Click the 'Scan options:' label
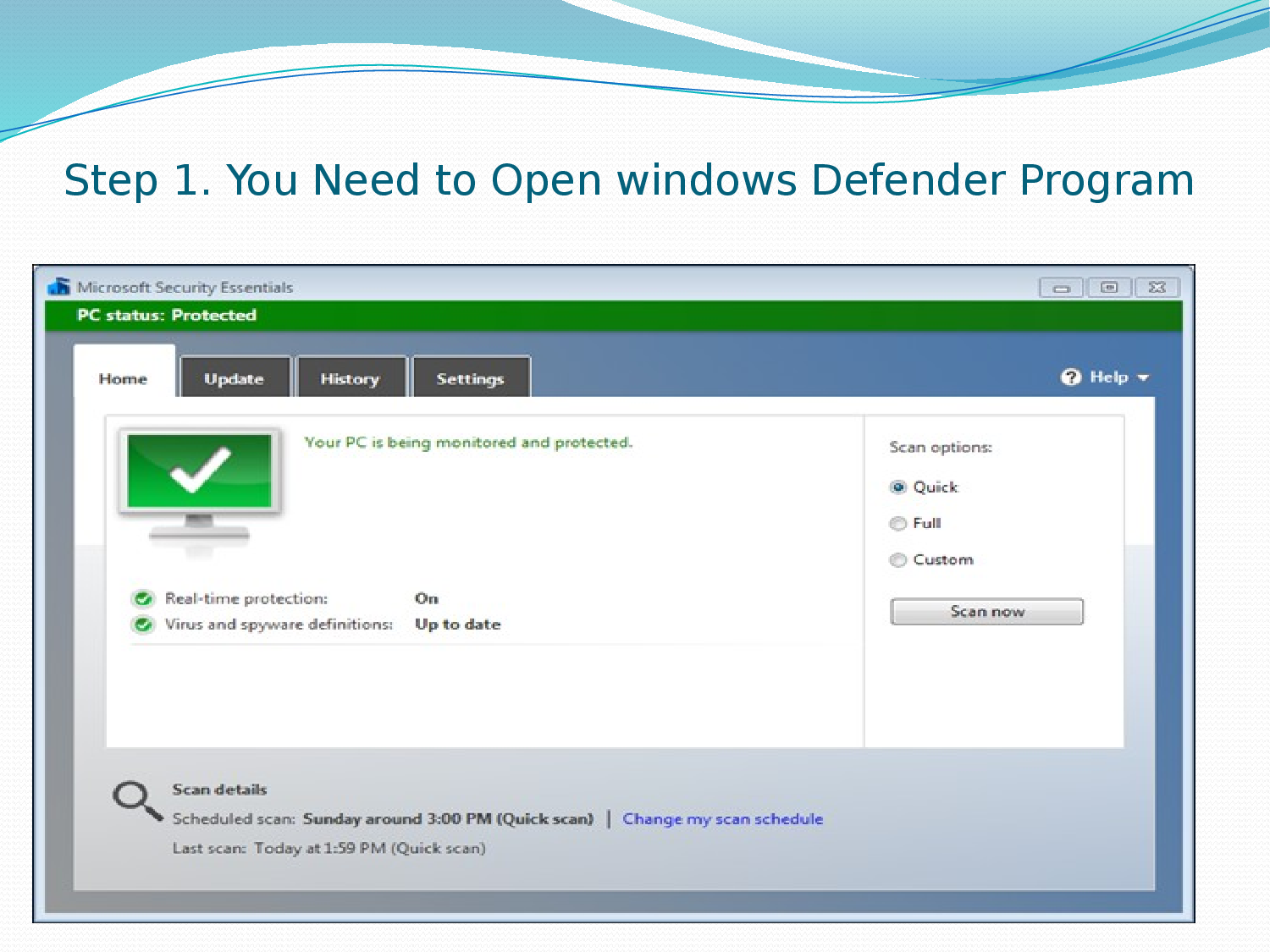 coord(941,447)
